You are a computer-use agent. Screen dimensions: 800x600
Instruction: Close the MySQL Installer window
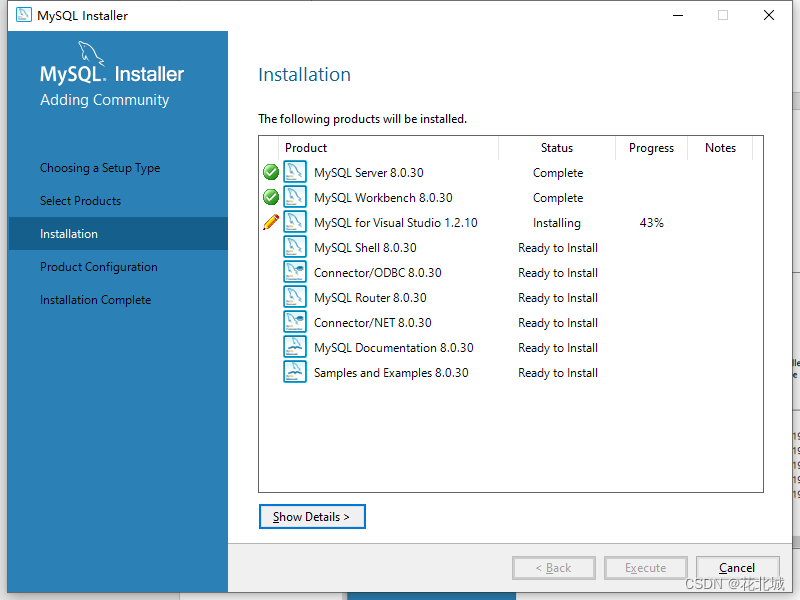pos(769,15)
